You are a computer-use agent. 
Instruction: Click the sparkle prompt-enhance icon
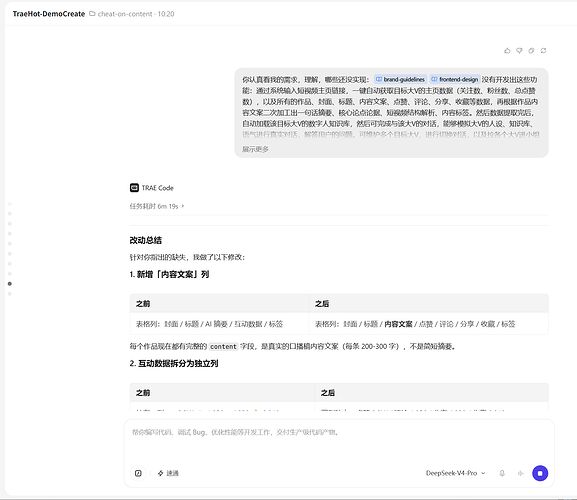point(520,473)
